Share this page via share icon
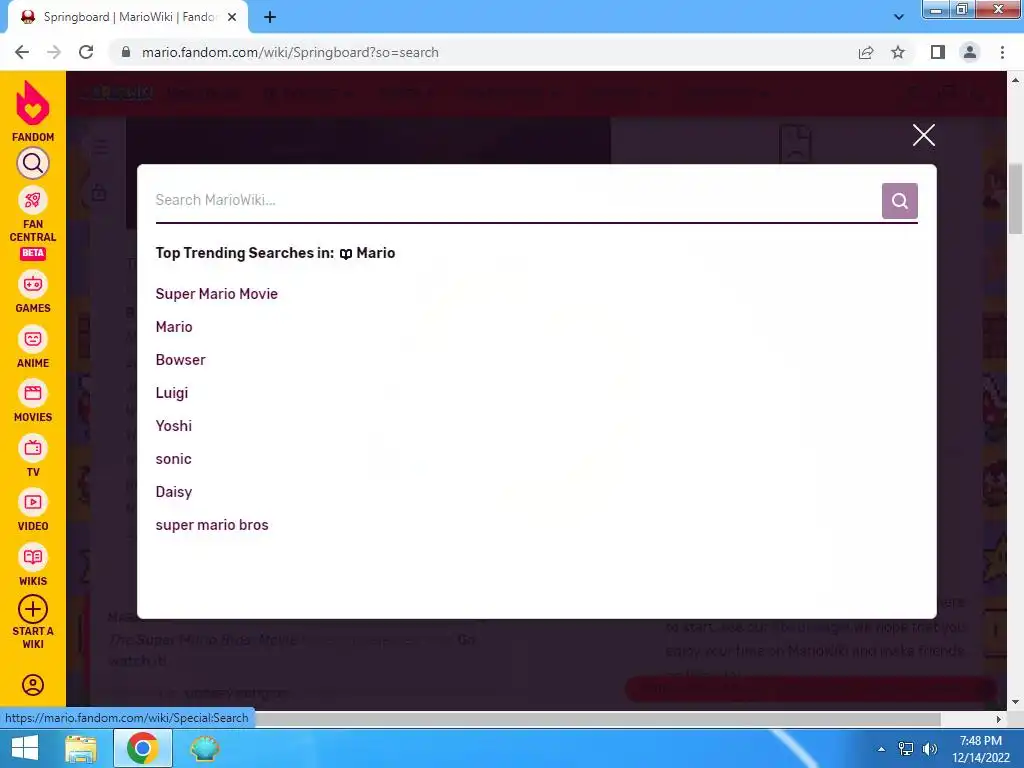This screenshot has width=1024, height=768. tap(866, 52)
